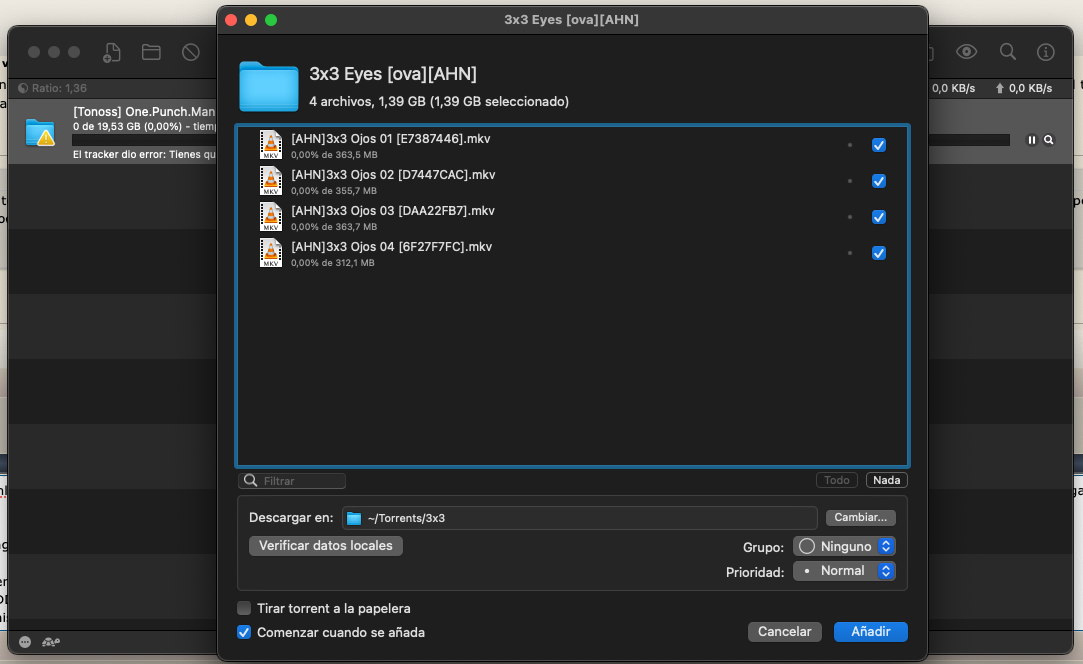Select [AHN]3x3 Ojos 01 [E7387446].mkv row
The image size is (1083, 664).
coord(572,145)
